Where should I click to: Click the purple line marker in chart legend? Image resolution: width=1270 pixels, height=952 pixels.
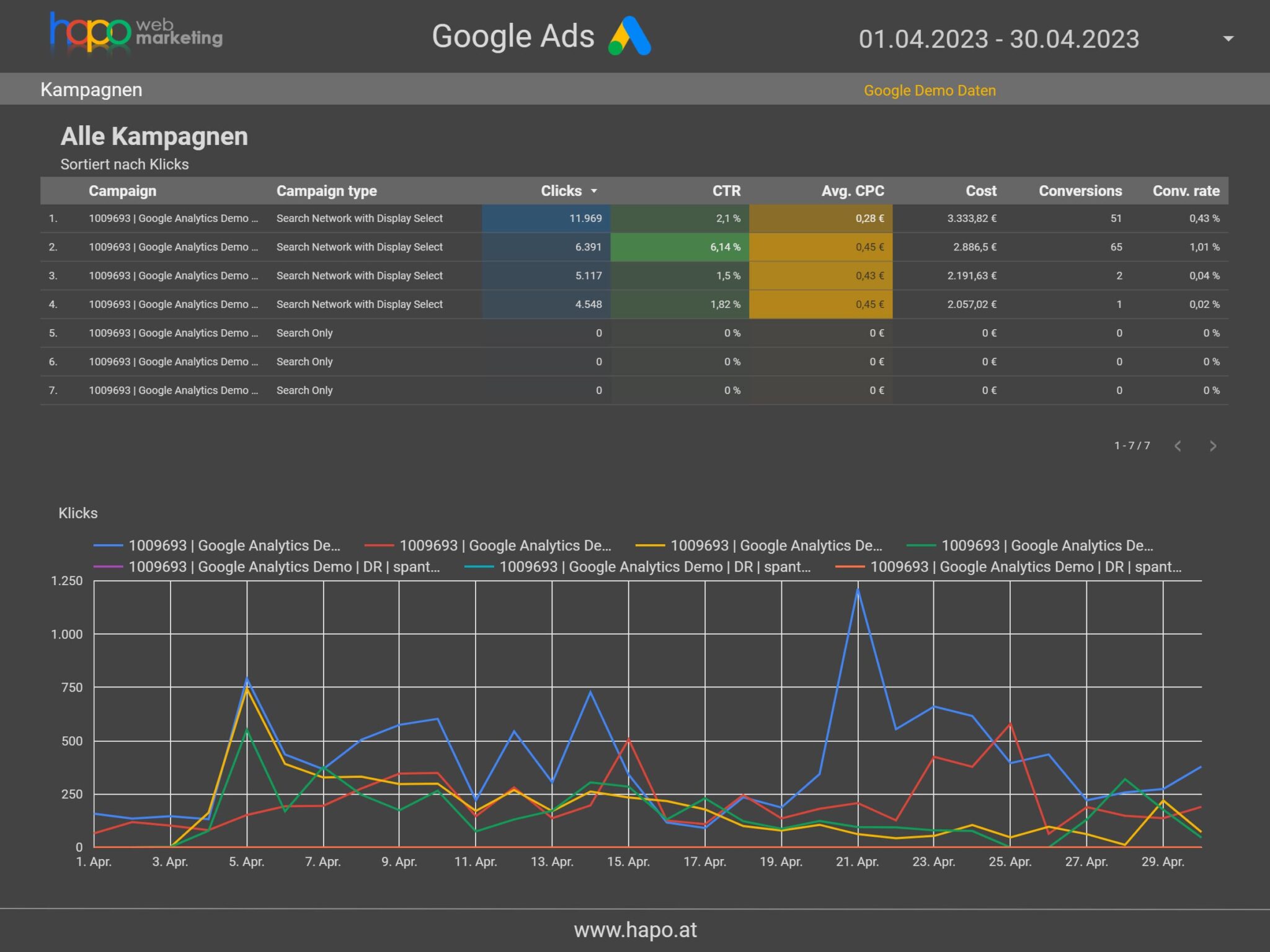click(x=107, y=566)
